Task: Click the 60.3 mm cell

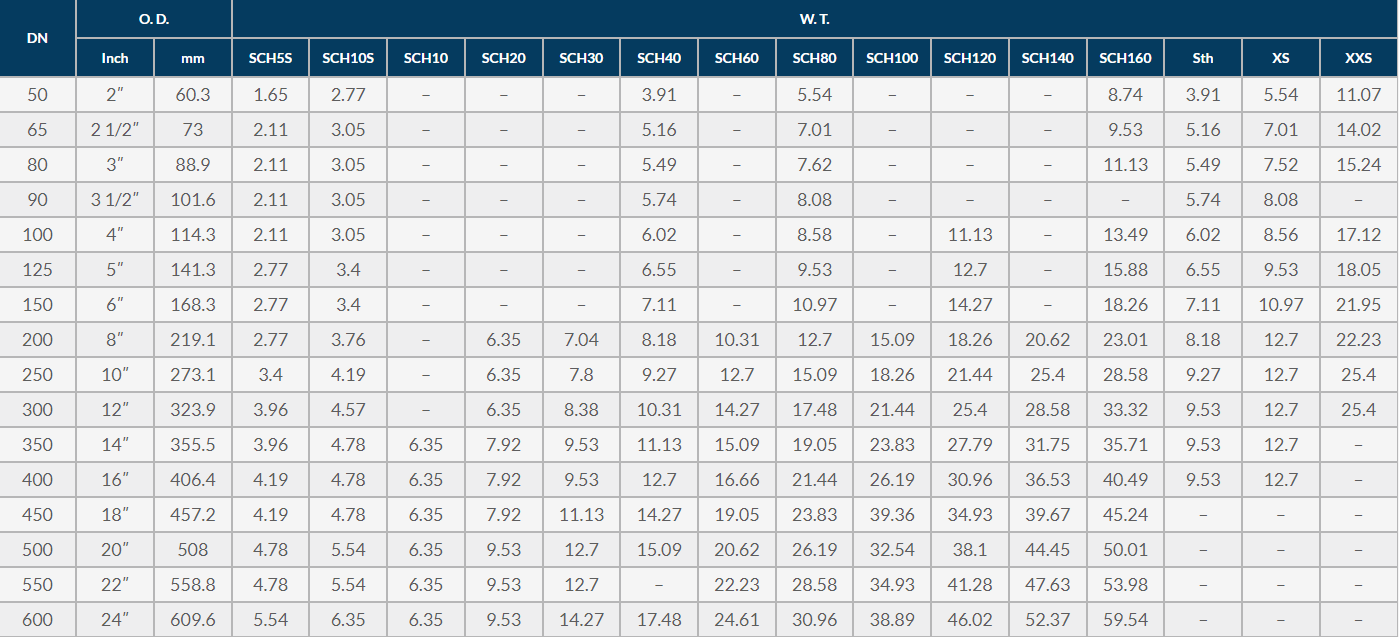Action: [193, 95]
